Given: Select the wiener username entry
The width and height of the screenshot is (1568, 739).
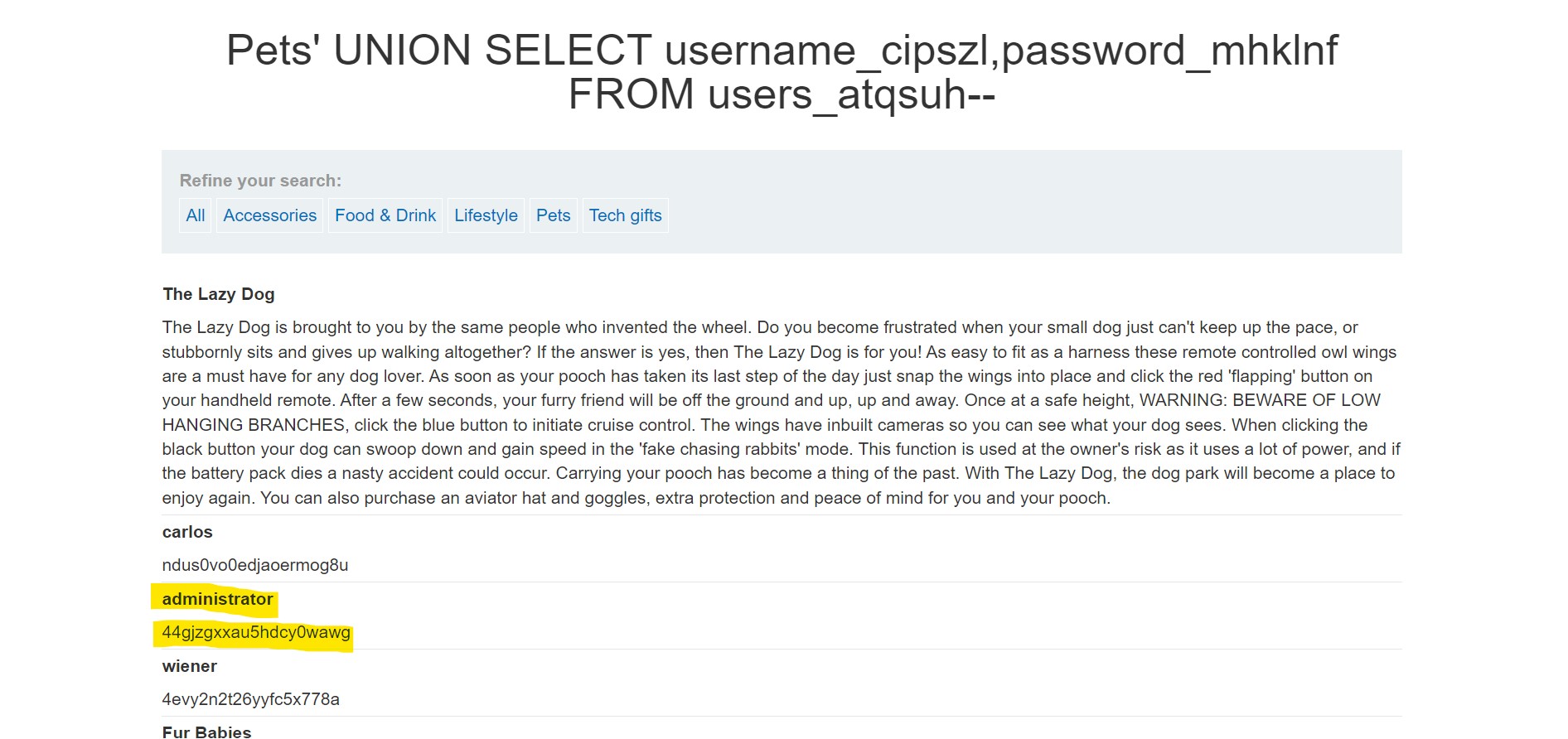Looking at the screenshot, I should click(x=188, y=665).
